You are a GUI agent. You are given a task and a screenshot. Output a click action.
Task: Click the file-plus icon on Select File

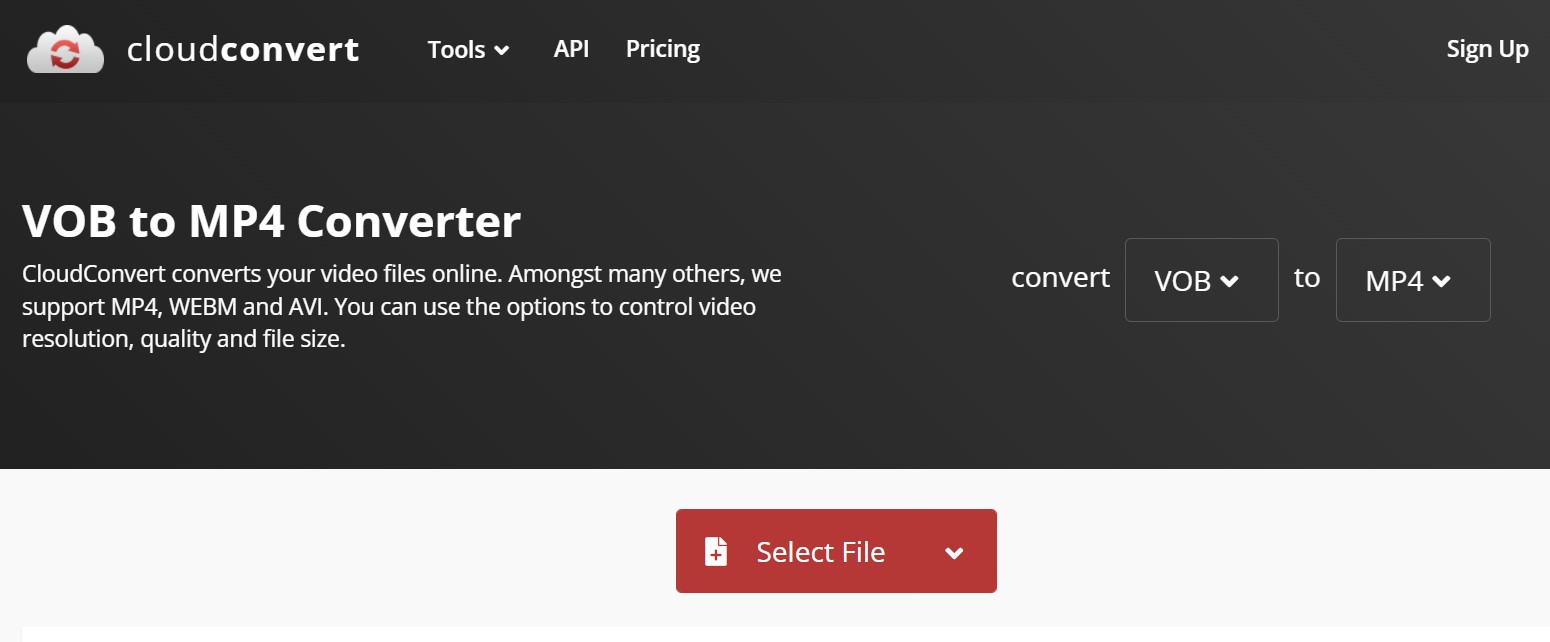pyautogui.click(x=716, y=552)
